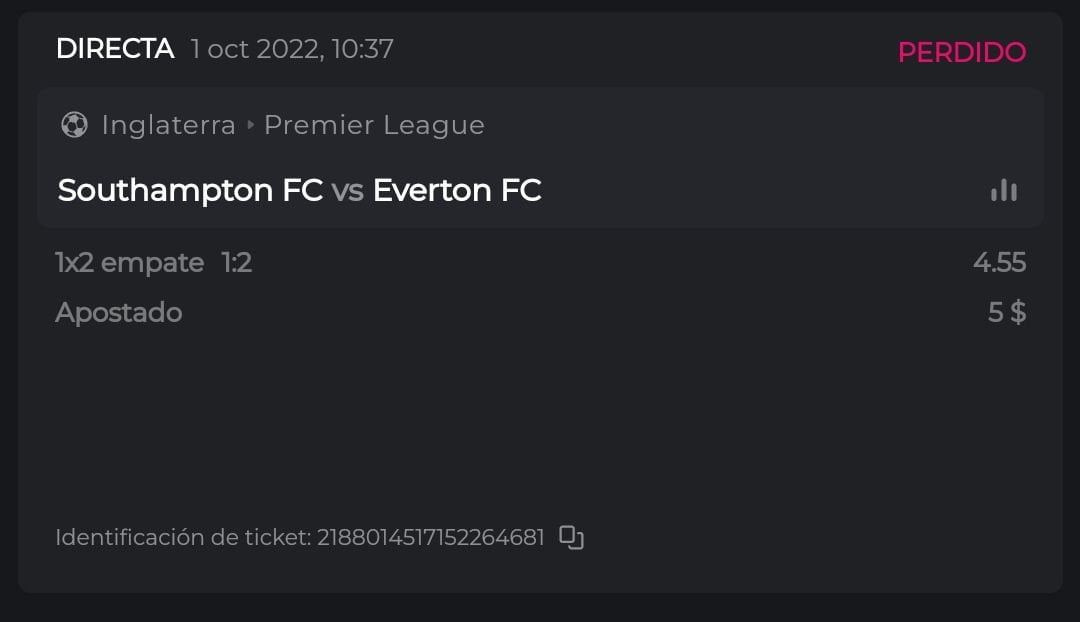Click the 5 $ stake amount
1080x622 pixels.
(1006, 312)
